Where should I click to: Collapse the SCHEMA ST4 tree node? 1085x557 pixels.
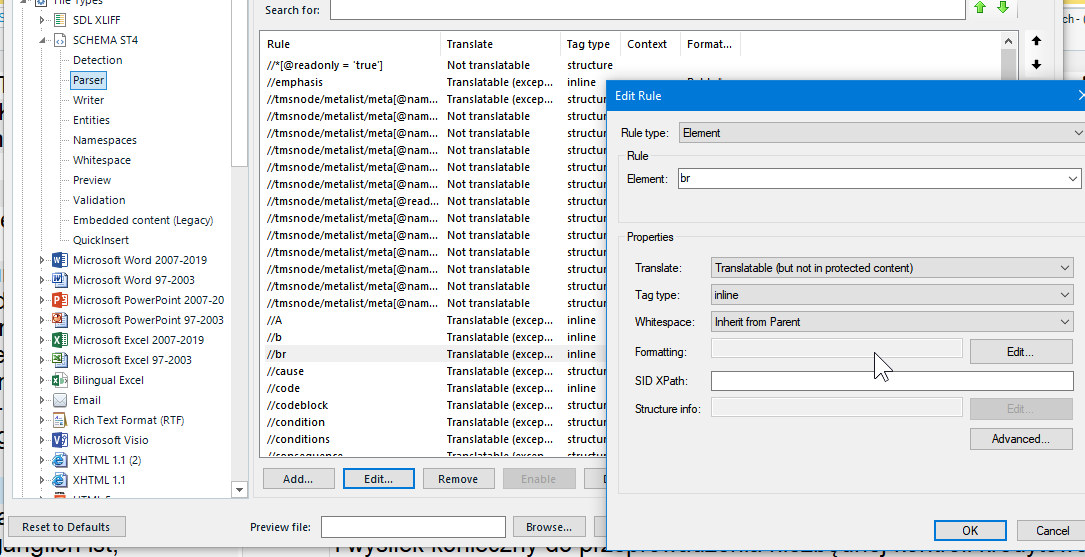point(43,40)
